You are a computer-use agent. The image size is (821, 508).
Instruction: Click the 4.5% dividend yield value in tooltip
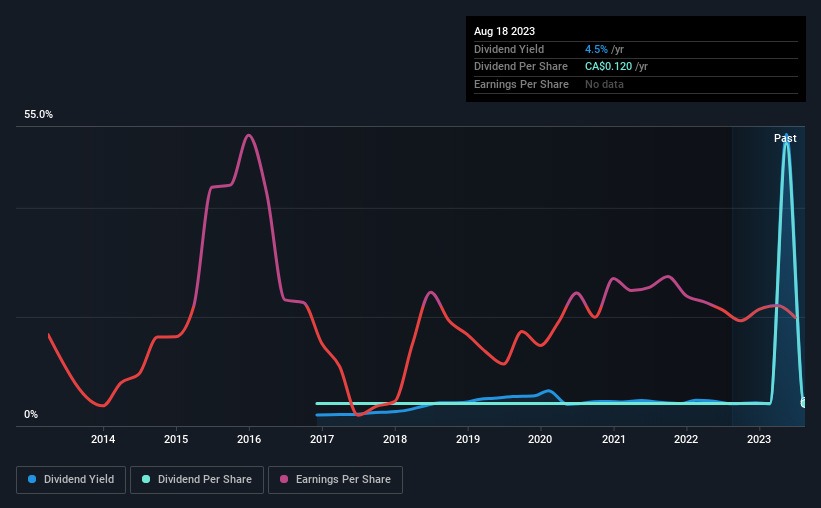point(596,49)
